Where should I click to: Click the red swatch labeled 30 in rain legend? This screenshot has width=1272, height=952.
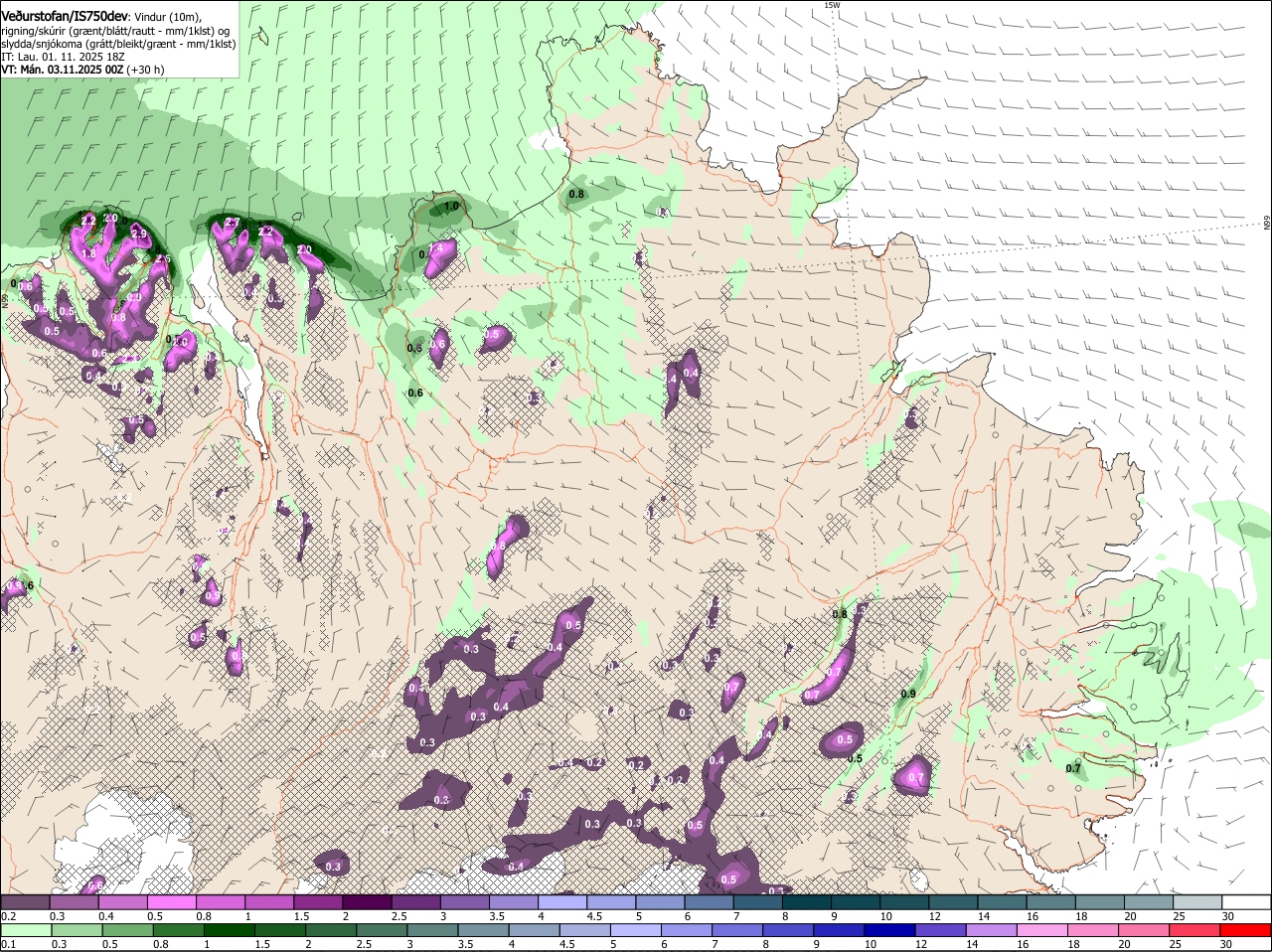pyautogui.click(x=1247, y=930)
